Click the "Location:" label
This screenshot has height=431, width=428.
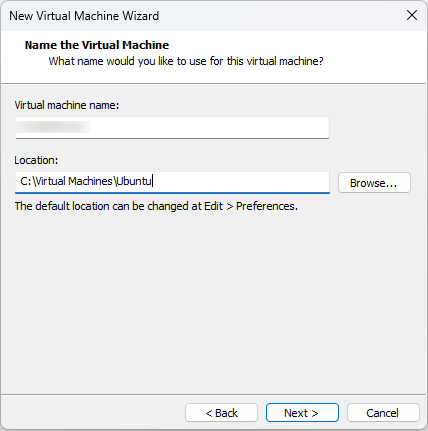[x=36, y=160]
